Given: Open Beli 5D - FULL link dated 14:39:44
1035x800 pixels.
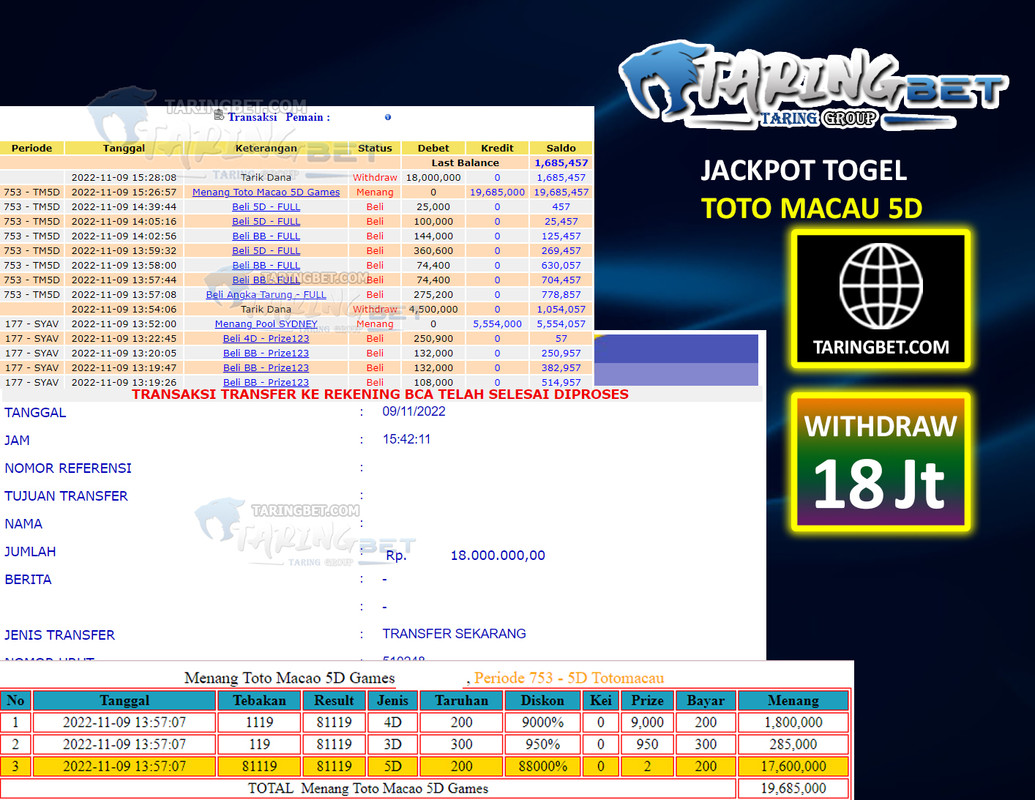Looking at the screenshot, I should tap(266, 207).
